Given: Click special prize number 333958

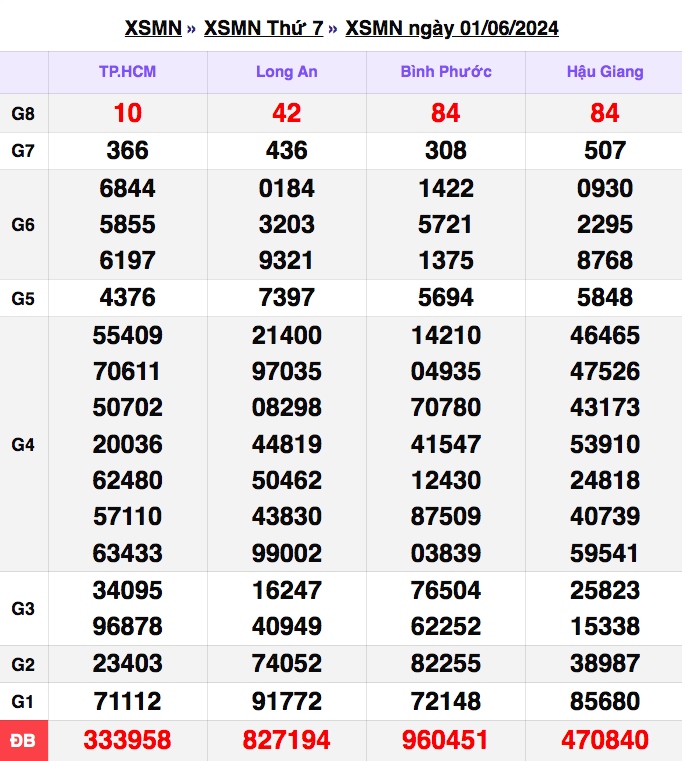Looking at the screenshot, I should 127,741.
